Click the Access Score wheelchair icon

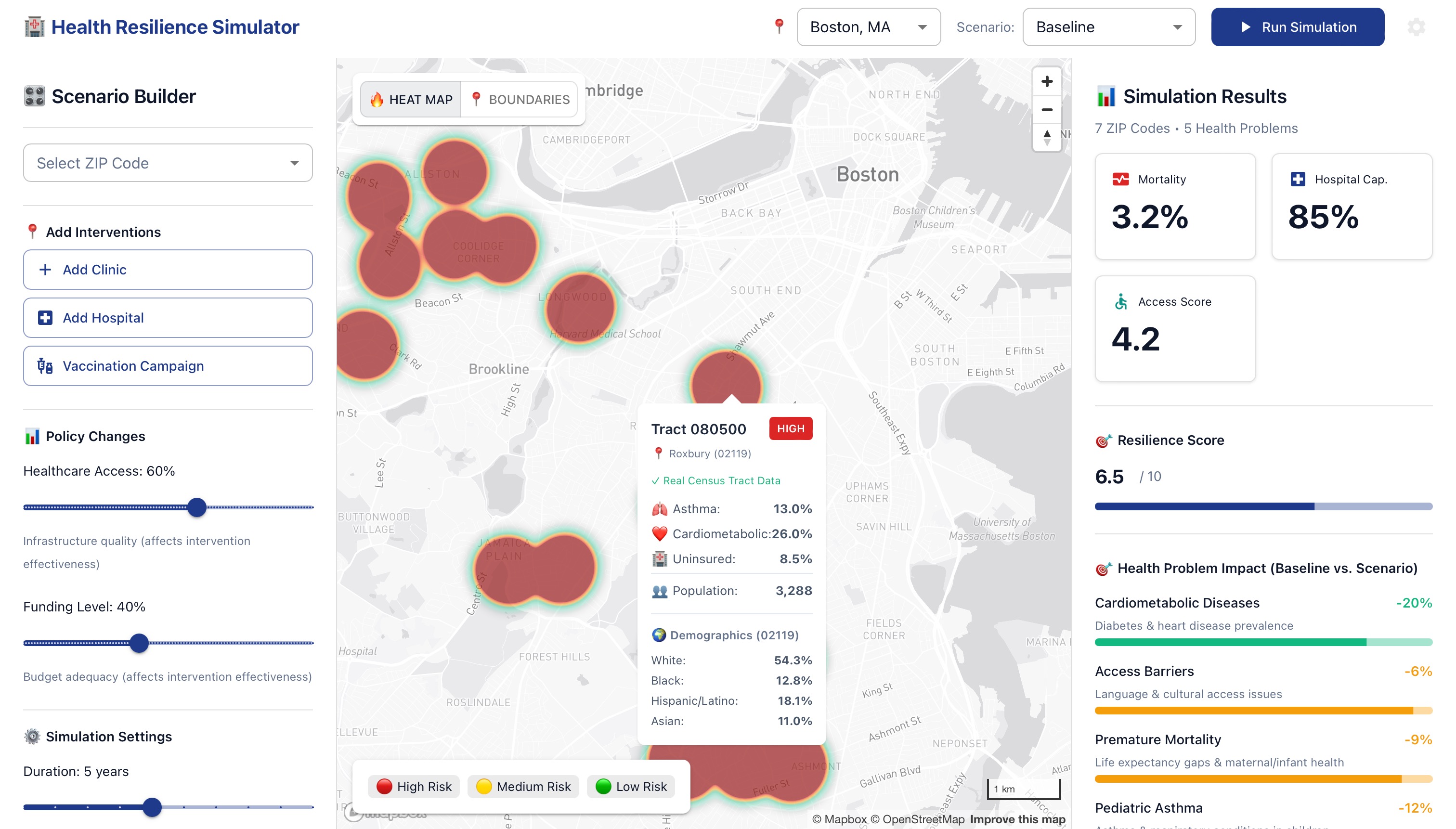(1120, 302)
